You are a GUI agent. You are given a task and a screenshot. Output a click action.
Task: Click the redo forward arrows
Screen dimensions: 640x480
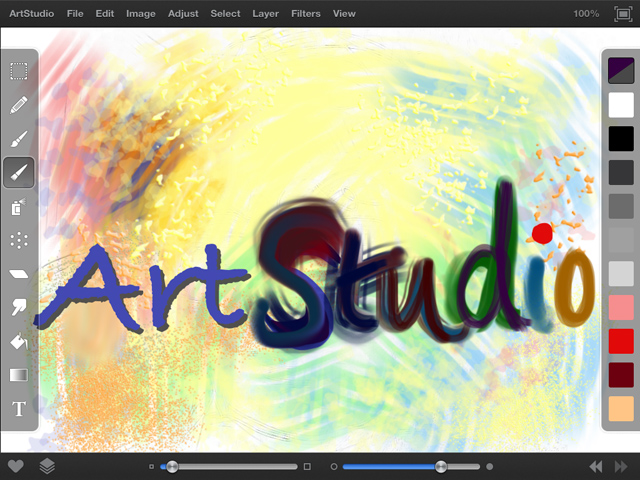point(621,467)
